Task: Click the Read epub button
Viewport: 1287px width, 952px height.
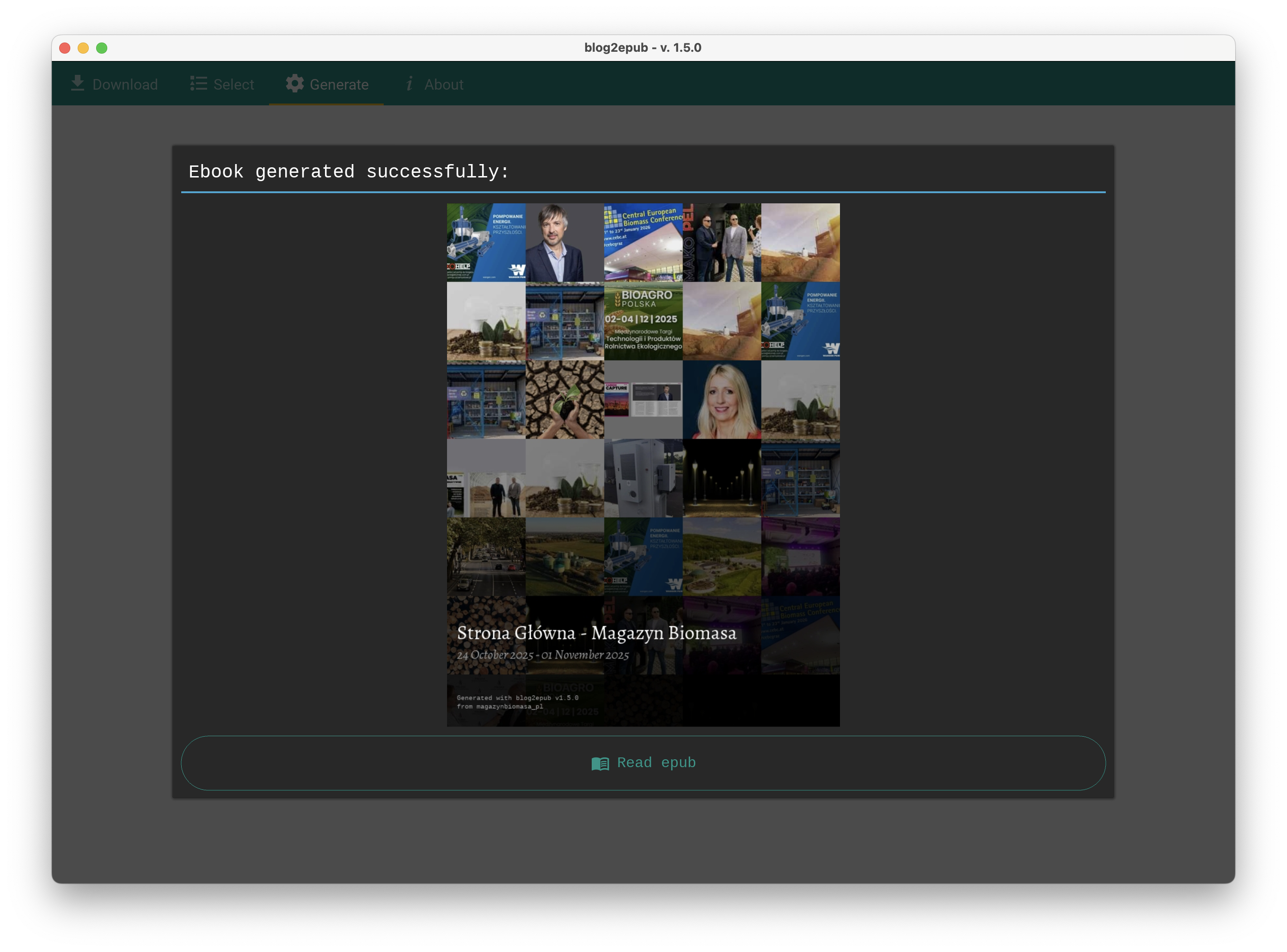Action: (643, 763)
